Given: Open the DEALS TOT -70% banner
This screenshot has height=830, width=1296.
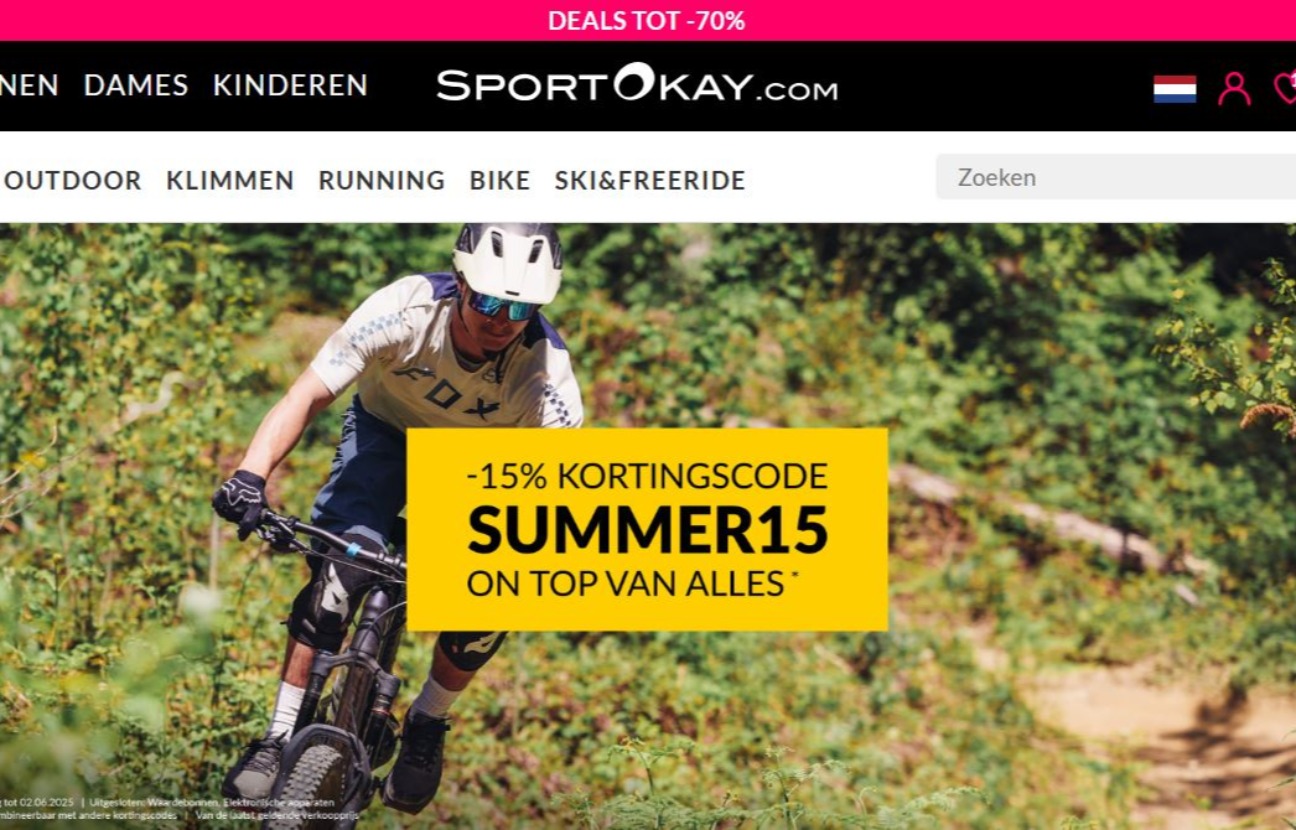Looking at the screenshot, I should [x=647, y=21].
